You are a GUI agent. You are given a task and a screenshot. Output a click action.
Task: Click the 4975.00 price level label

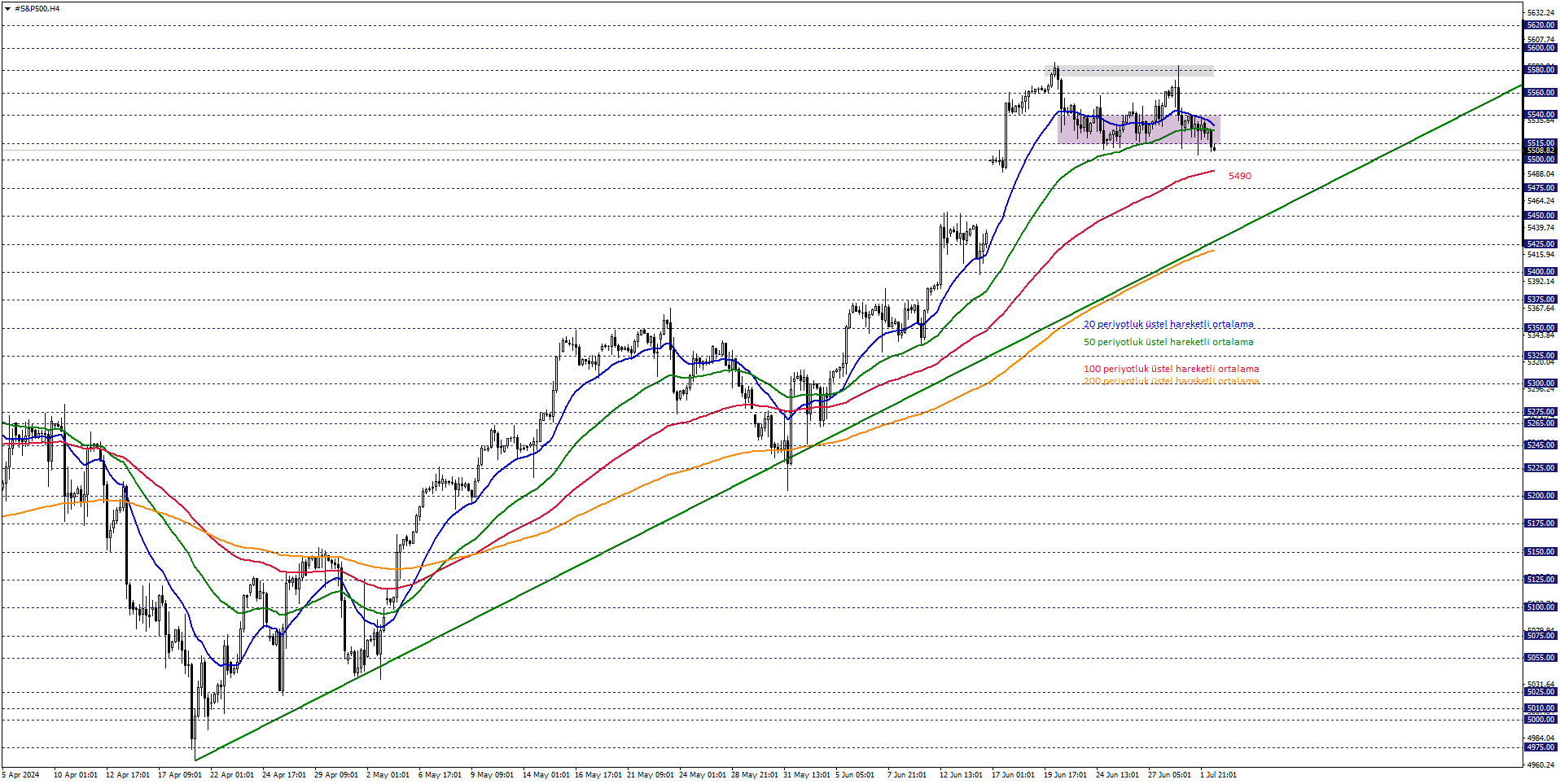click(1540, 747)
